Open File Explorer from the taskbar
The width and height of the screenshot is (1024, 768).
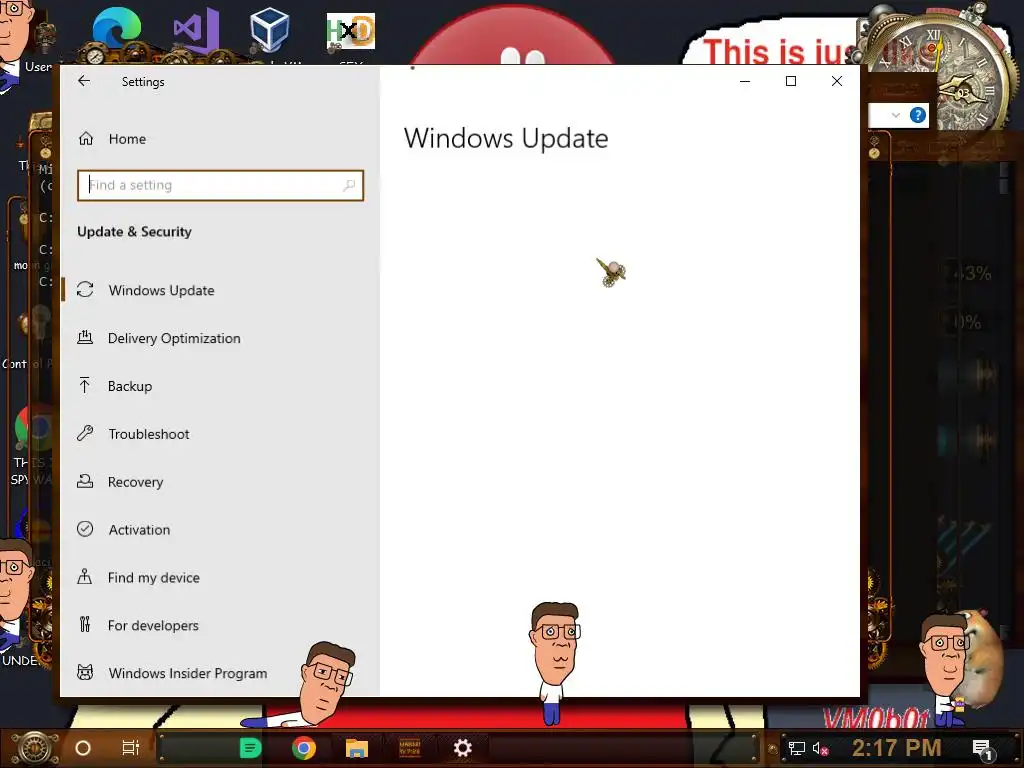(357, 748)
